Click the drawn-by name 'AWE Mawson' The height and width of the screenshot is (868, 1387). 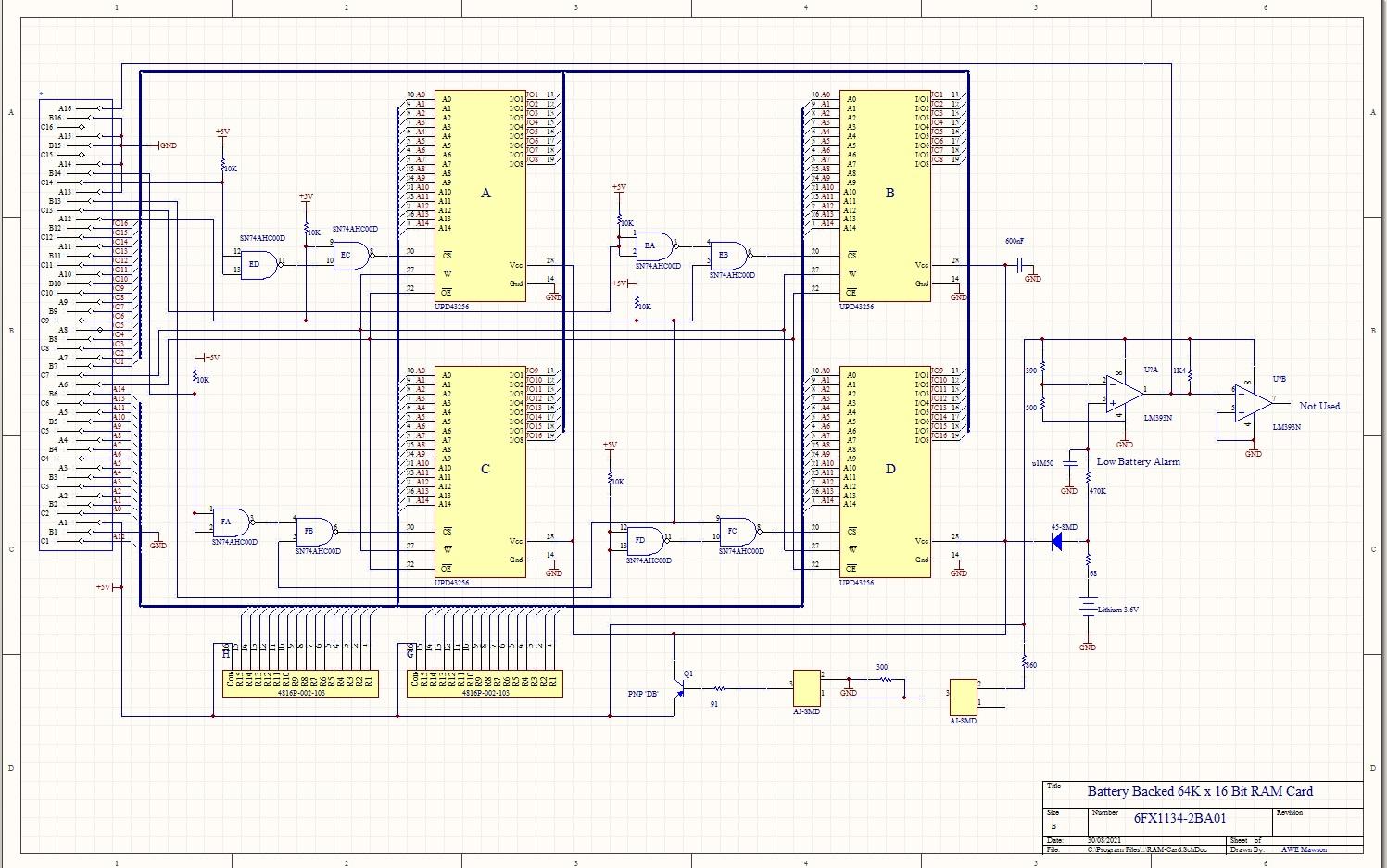click(1304, 849)
